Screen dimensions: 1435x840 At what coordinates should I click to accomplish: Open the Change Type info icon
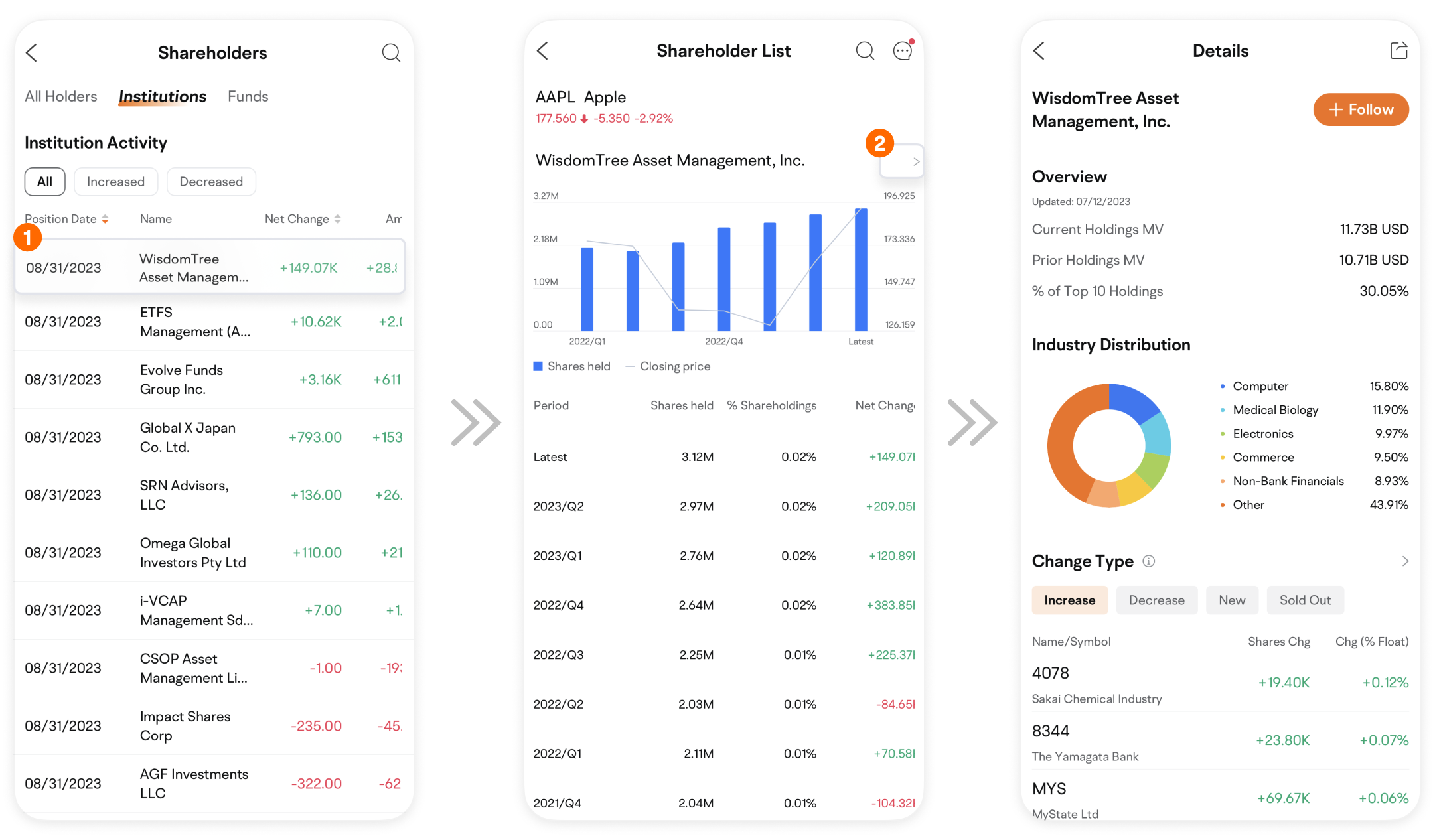[x=1150, y=561]
